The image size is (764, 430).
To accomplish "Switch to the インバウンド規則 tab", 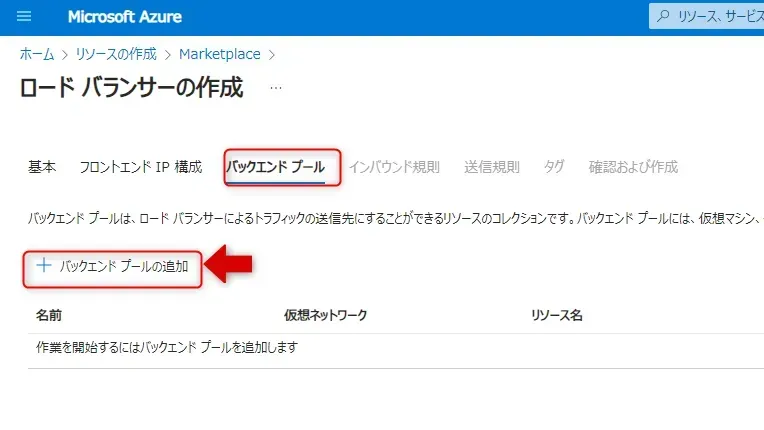I will 394,167.
